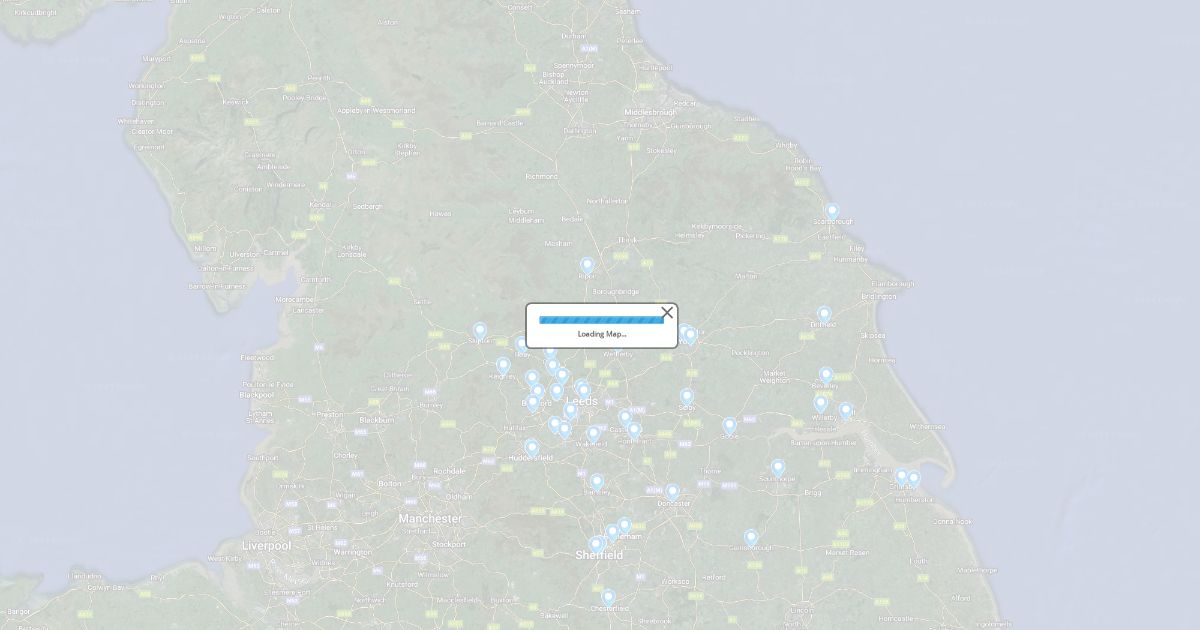Open the Willerby map marker

821,404
